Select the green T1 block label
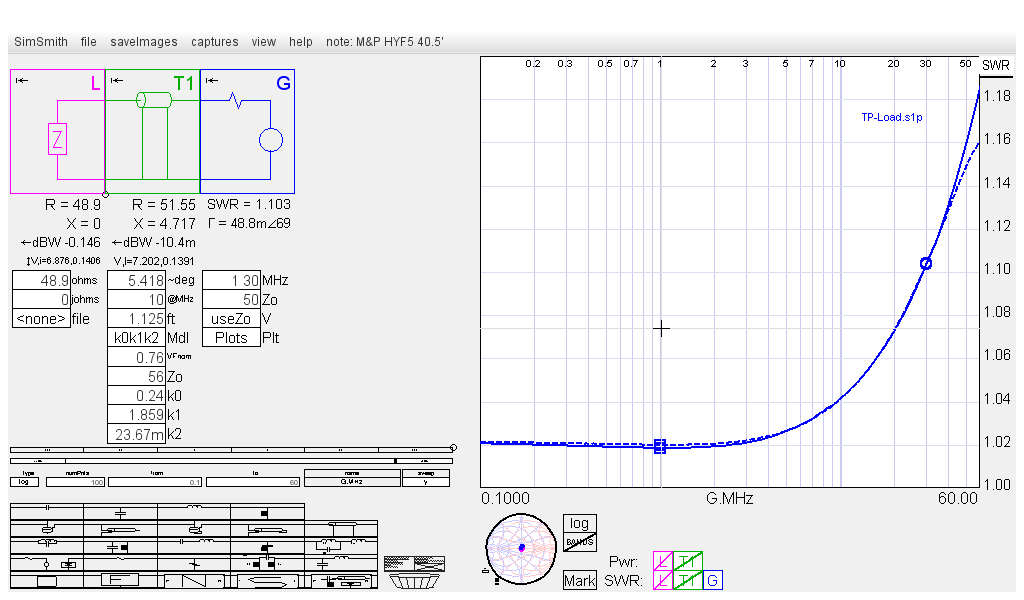This screenshot has width=1024, height=600. [x=184, y=84]
